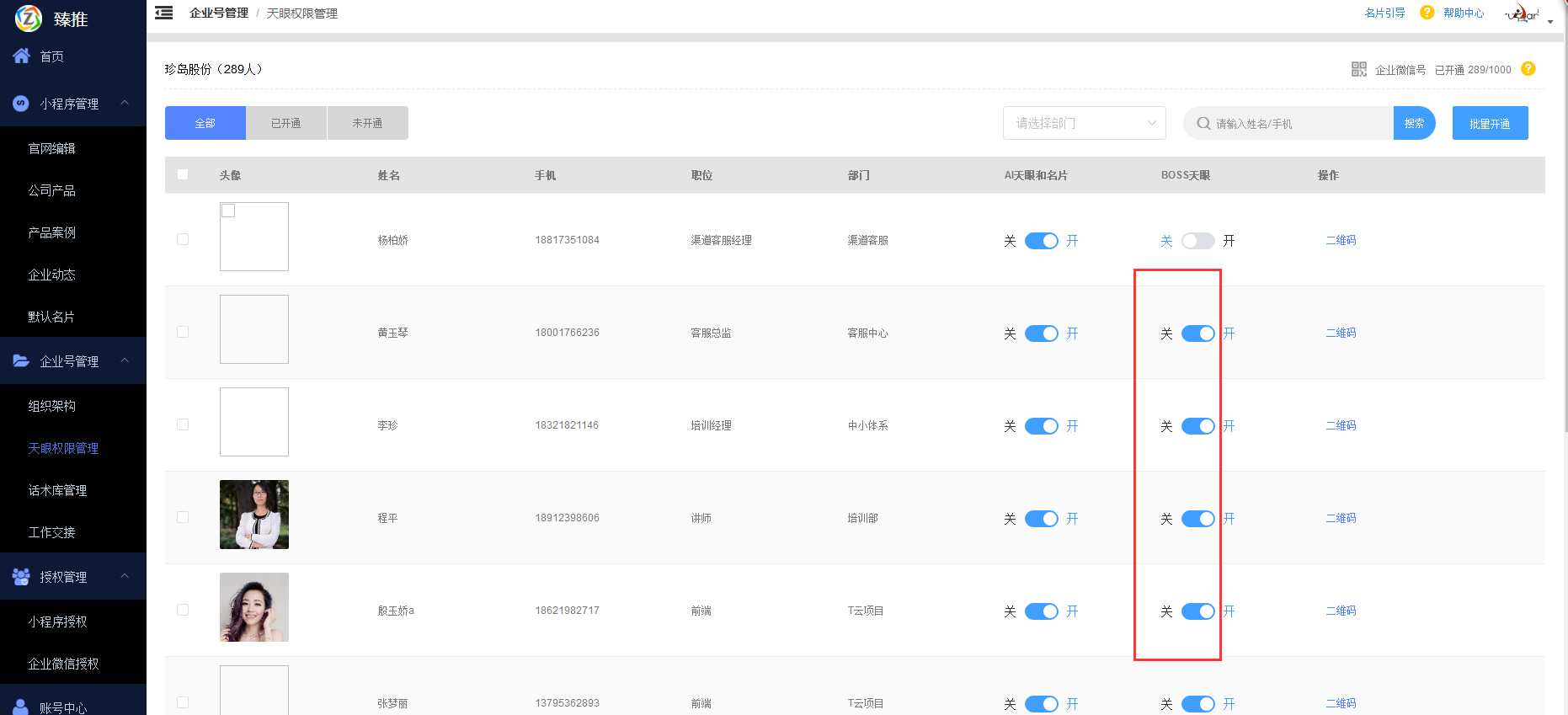Viewport: 1568px width, 715px height.
Task: Open the 二维码 link for 程平
Action: coord(1341,518)
